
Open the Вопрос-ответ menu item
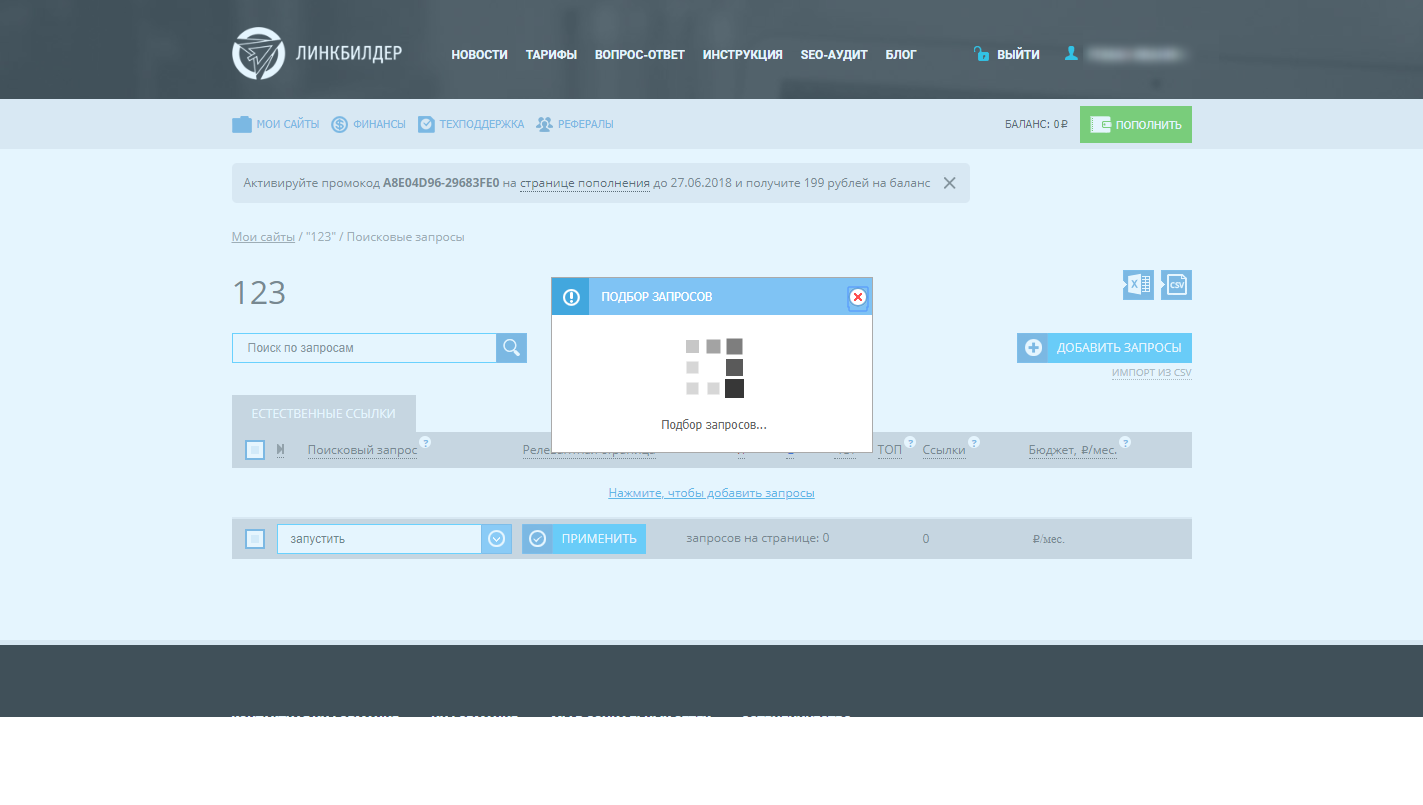[x=640, y=55]
